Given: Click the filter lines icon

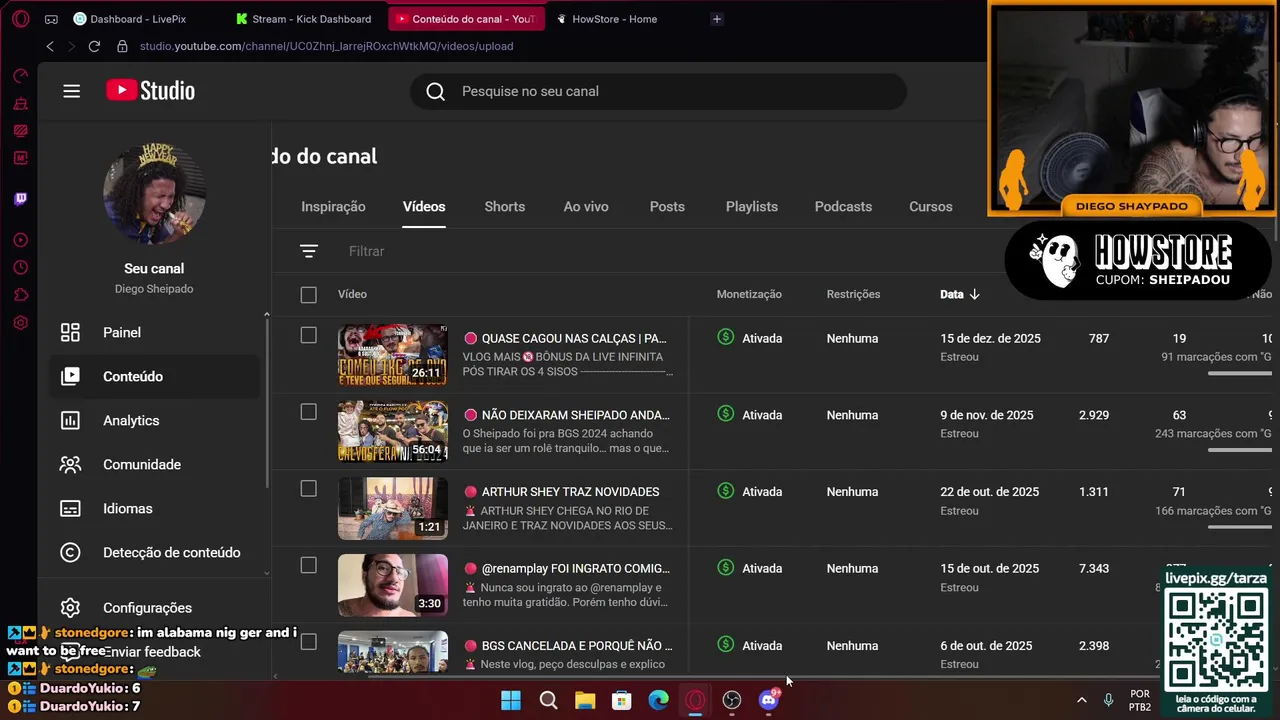Looking at the screenshot, I should pyautogui.click(x=309, y=251).
